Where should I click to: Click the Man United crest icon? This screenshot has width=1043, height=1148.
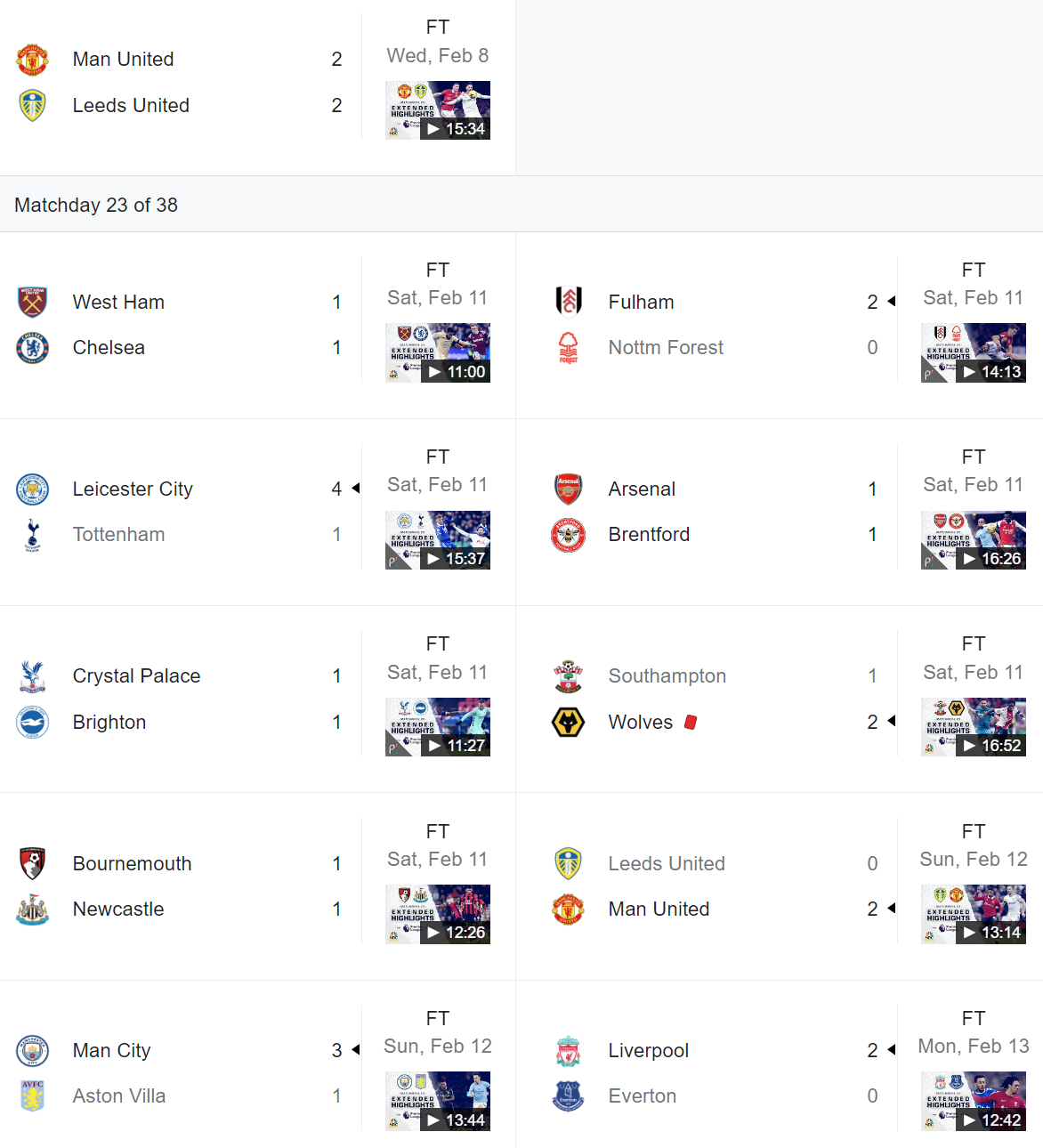[x=32, y=59]
